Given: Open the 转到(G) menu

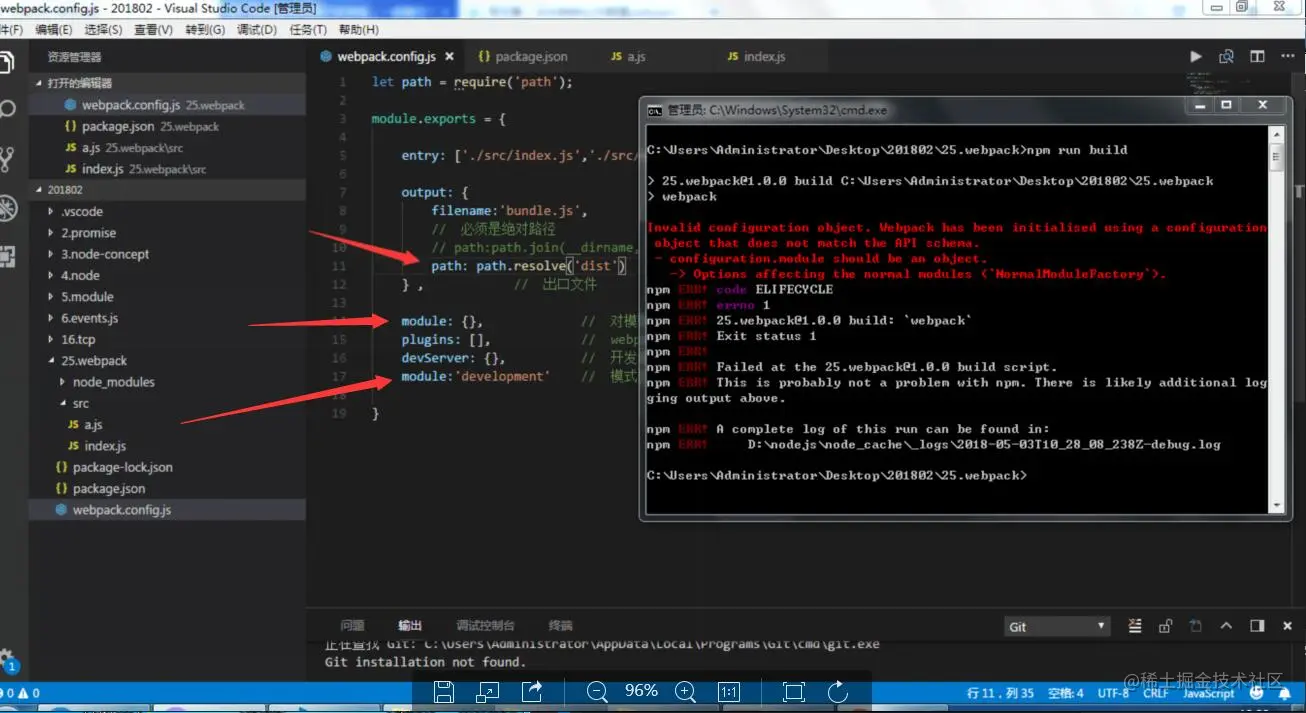Looking at the screenshot, I should (205, 30).
